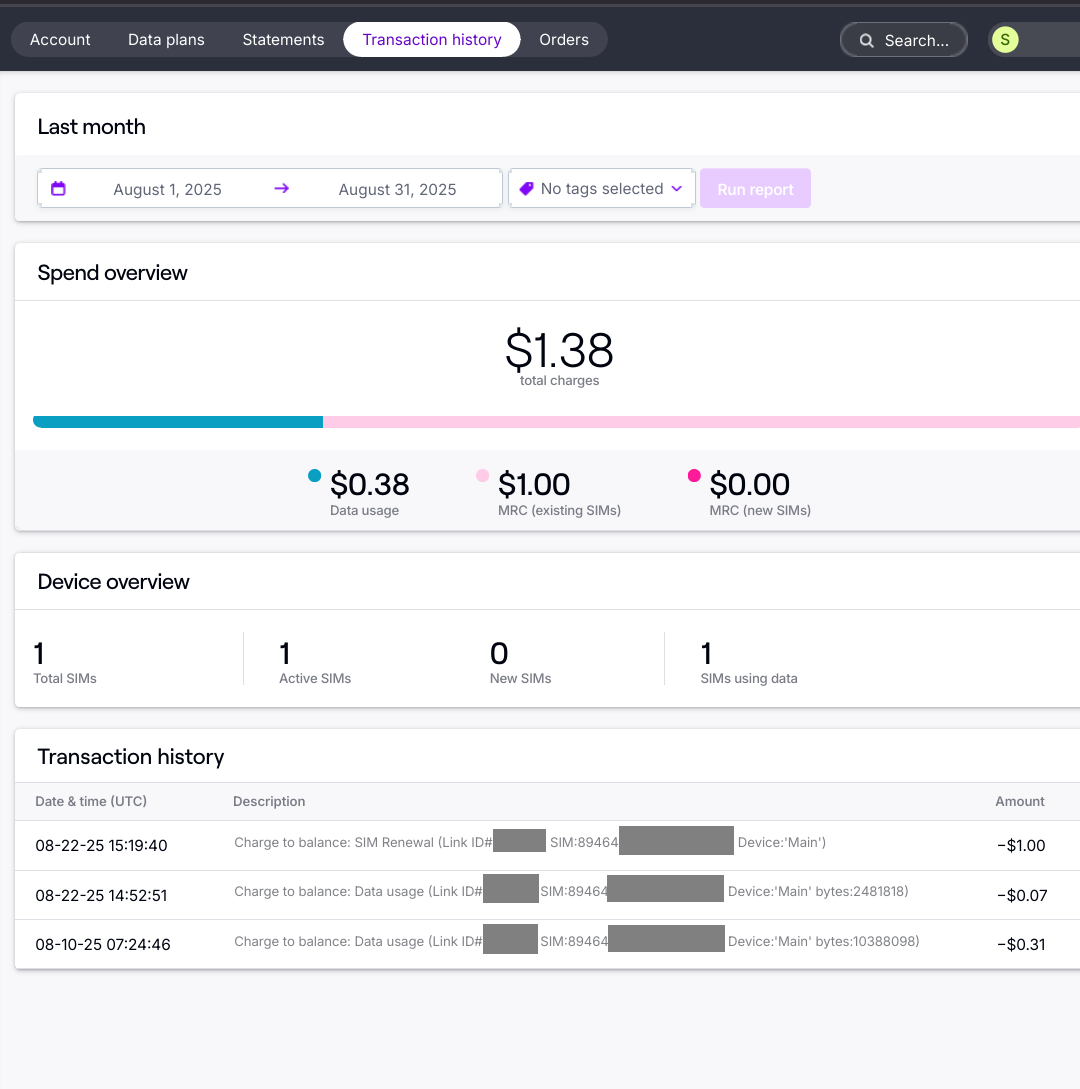
Task: Click the calendar icon in date range
Action: [58, 189]
